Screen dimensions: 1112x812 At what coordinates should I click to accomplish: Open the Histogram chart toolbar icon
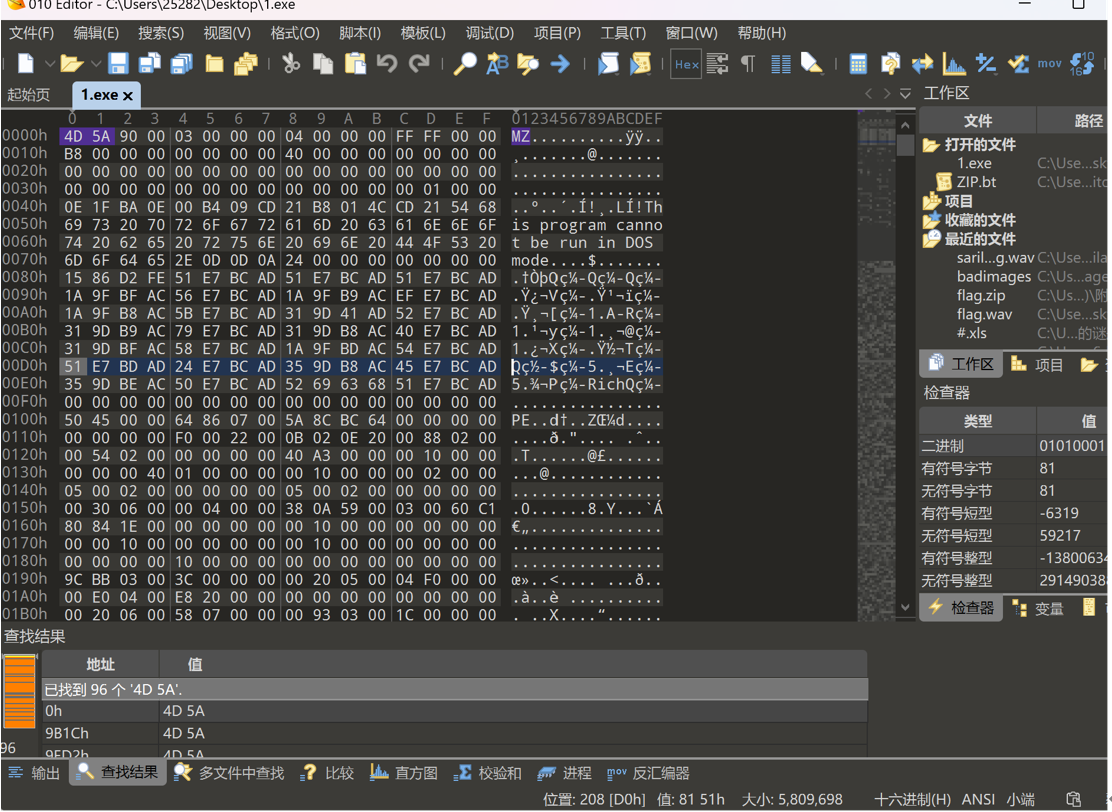click(x=954, y=64)
